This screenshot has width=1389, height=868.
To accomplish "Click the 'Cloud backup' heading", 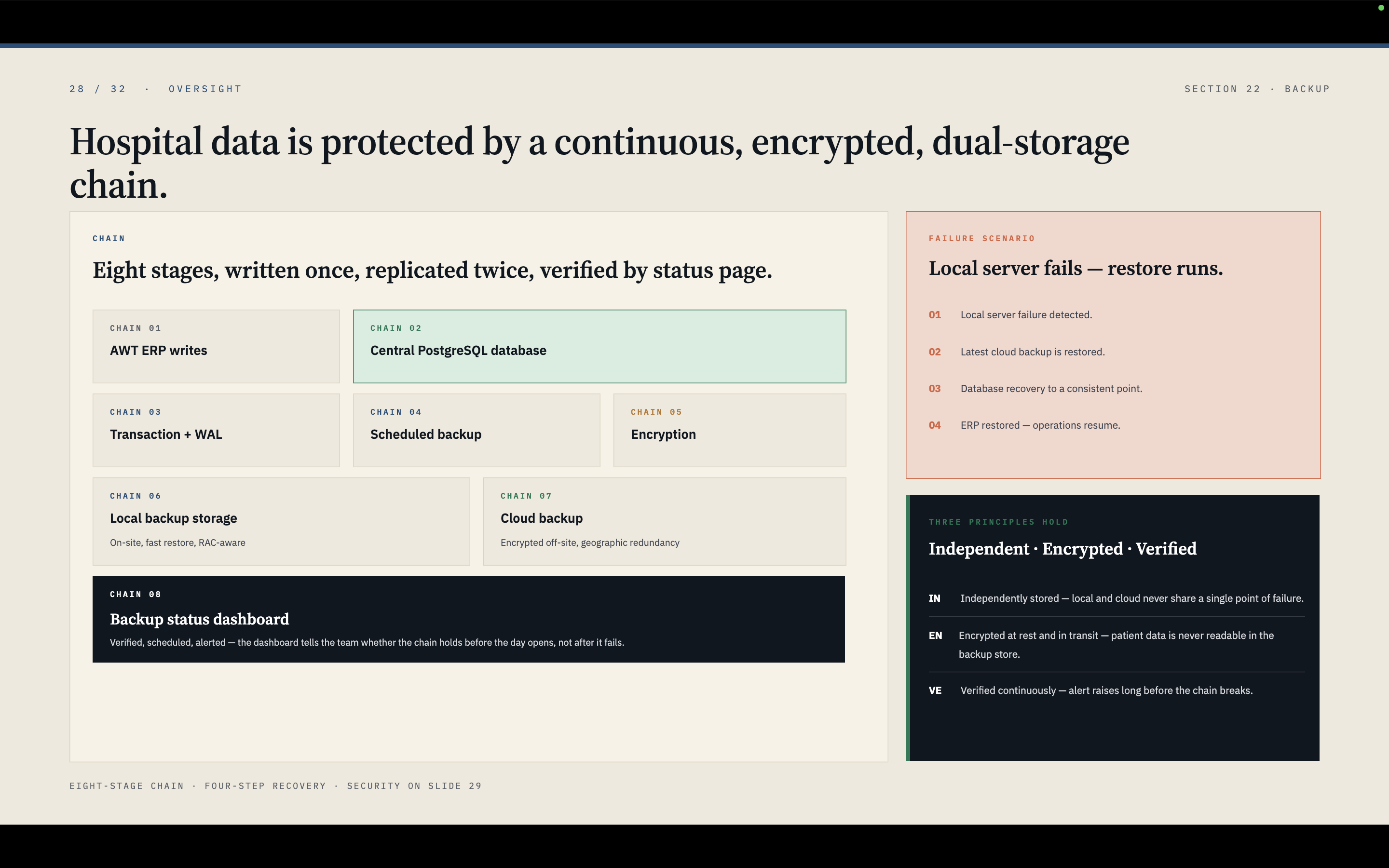I will [x=541, y=518].
